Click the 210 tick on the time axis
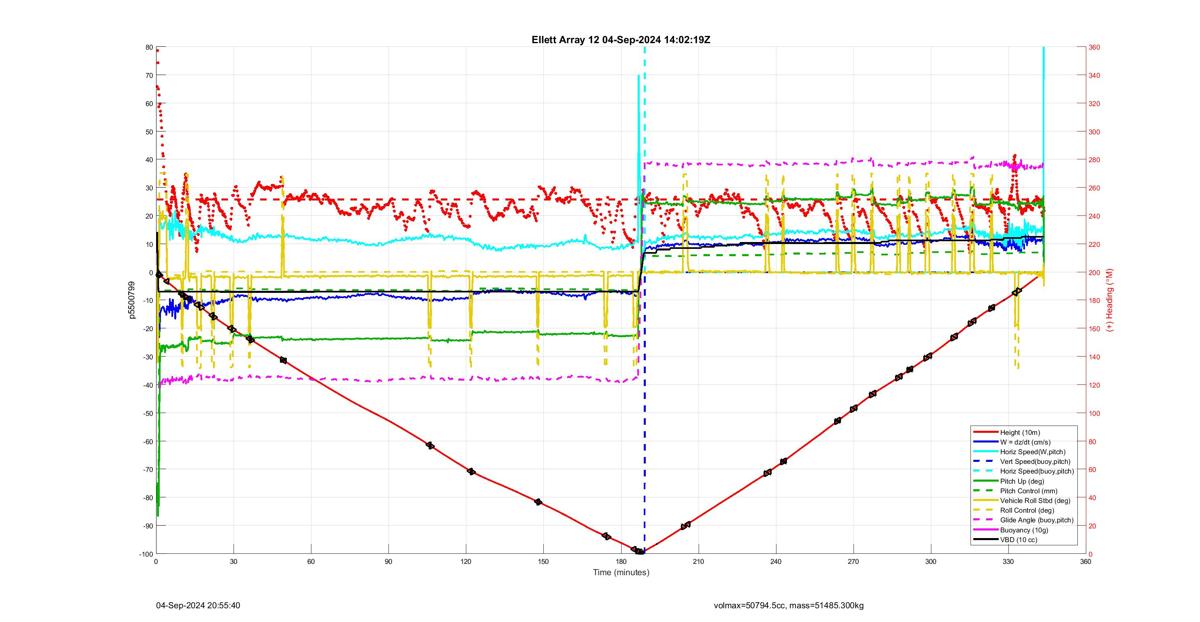Screen dimensions: 1200x622 698,562
